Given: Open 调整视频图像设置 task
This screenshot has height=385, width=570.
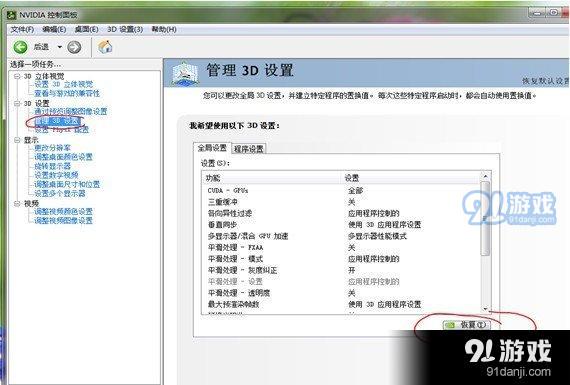Looking at the screenshot, I should click(x=63, y=221).
